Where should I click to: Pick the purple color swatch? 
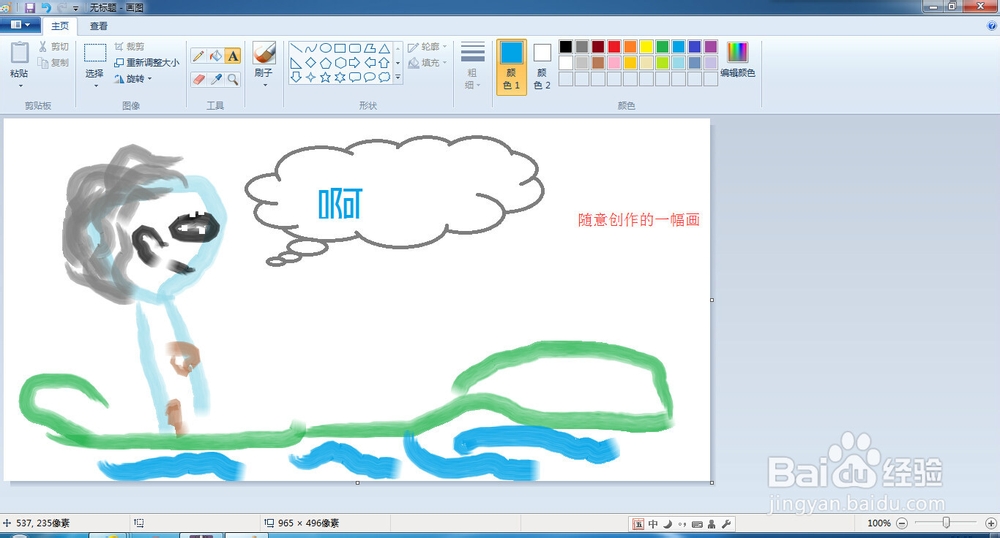pyautogui.click(x=710, y=47)
